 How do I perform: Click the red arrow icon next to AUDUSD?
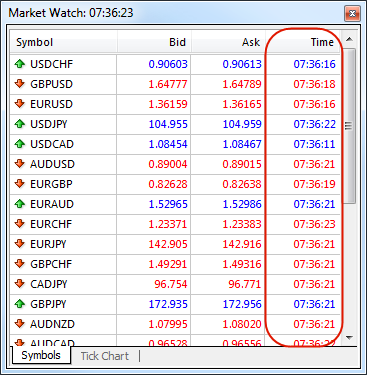pyautogui.click(x=20, y=163)
